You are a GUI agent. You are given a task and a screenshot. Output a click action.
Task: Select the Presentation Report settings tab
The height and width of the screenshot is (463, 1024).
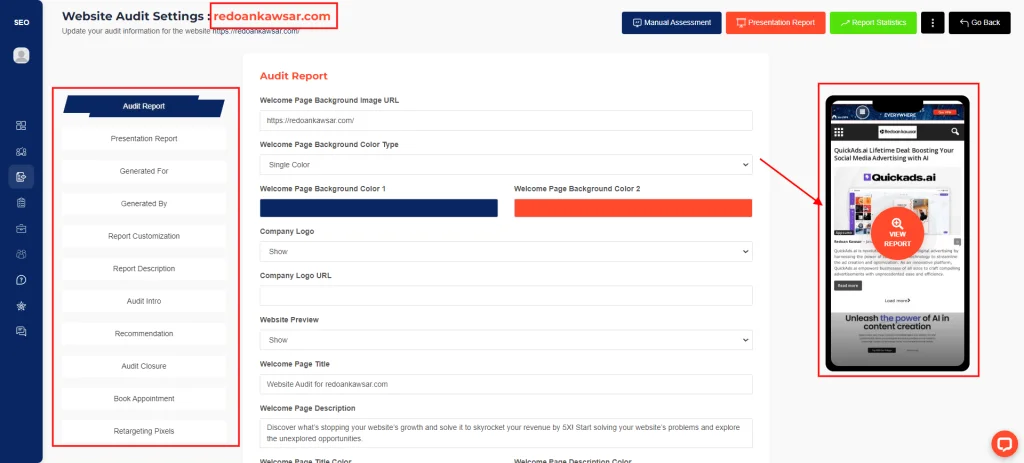coord(144,139)
